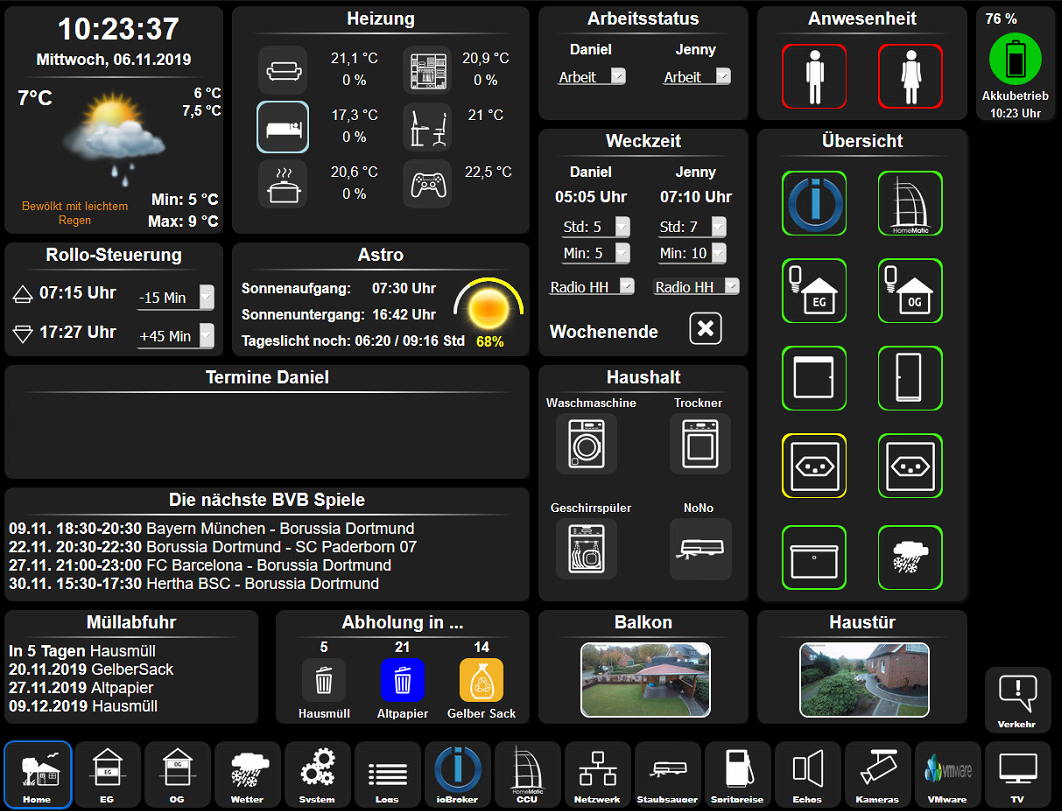Open the bookshelf room heating icon

coord(427,70)
